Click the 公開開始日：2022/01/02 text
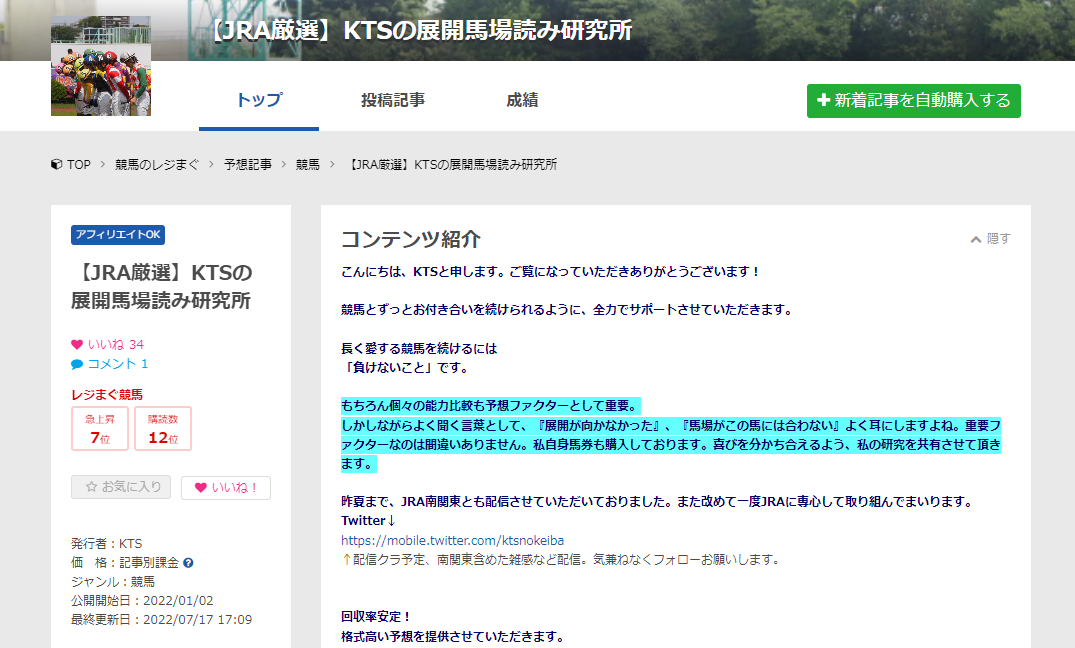The image size is (1075, 648). point(142,601)
